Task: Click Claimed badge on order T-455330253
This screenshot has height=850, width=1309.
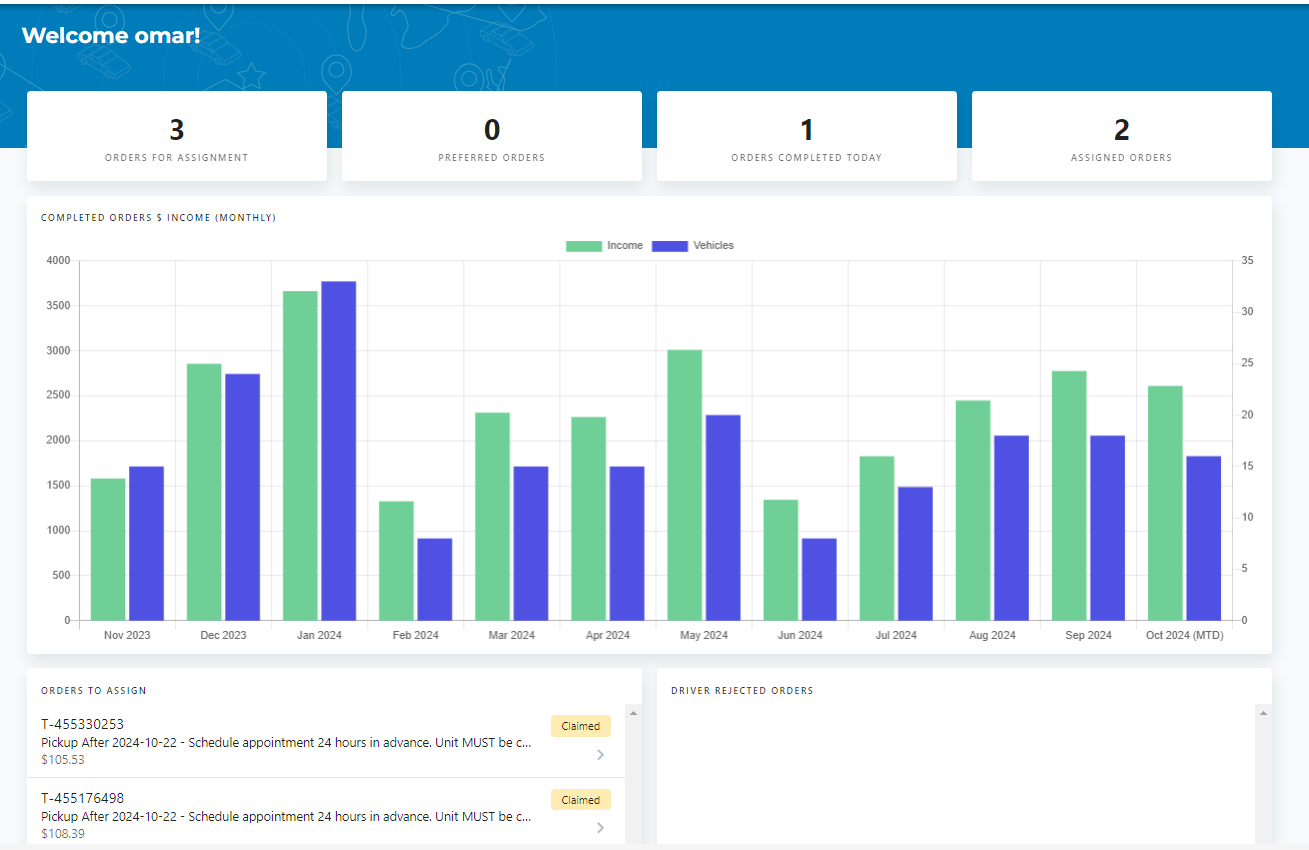Action: tap(580, 726)
